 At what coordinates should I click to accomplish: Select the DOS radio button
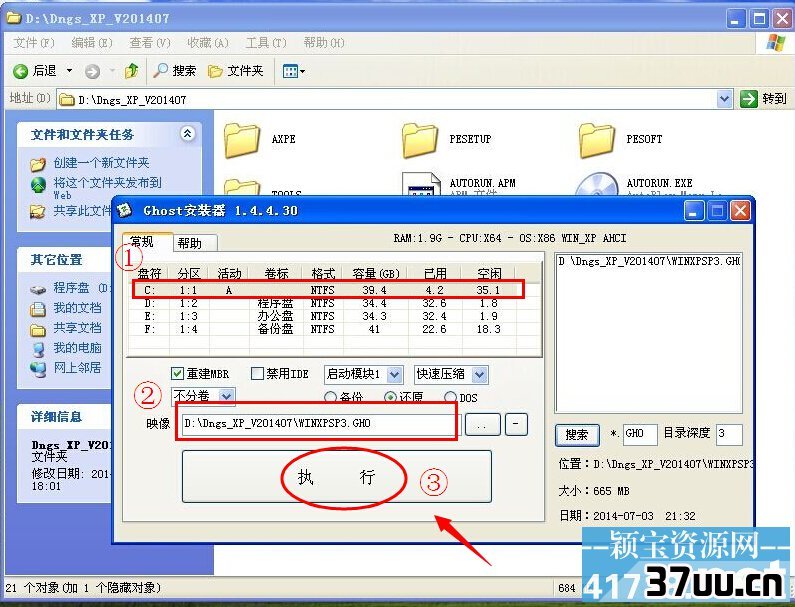(x=450, y=398)
